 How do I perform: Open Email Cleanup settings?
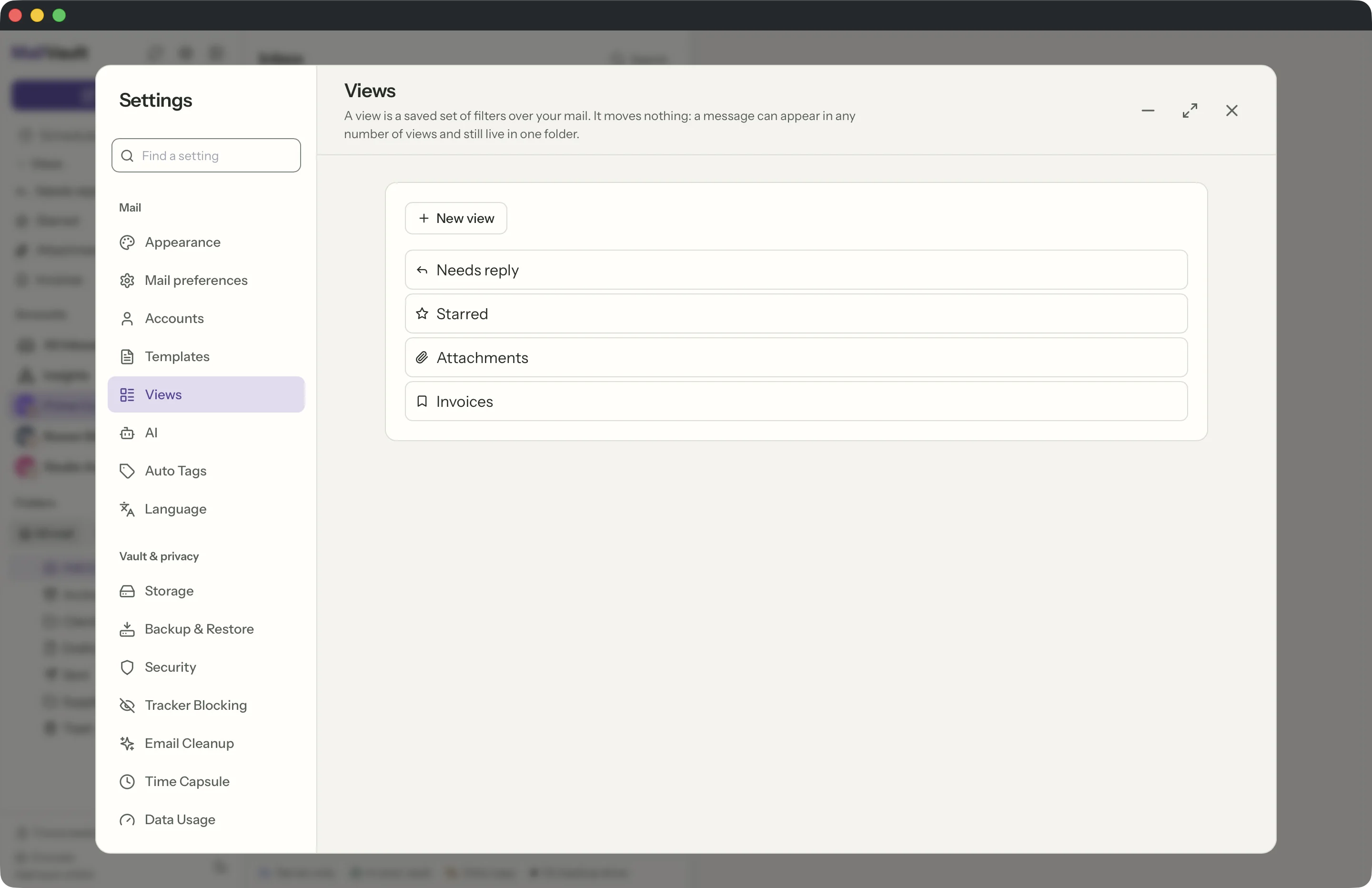pyautogui.click(x=206, y=743)
